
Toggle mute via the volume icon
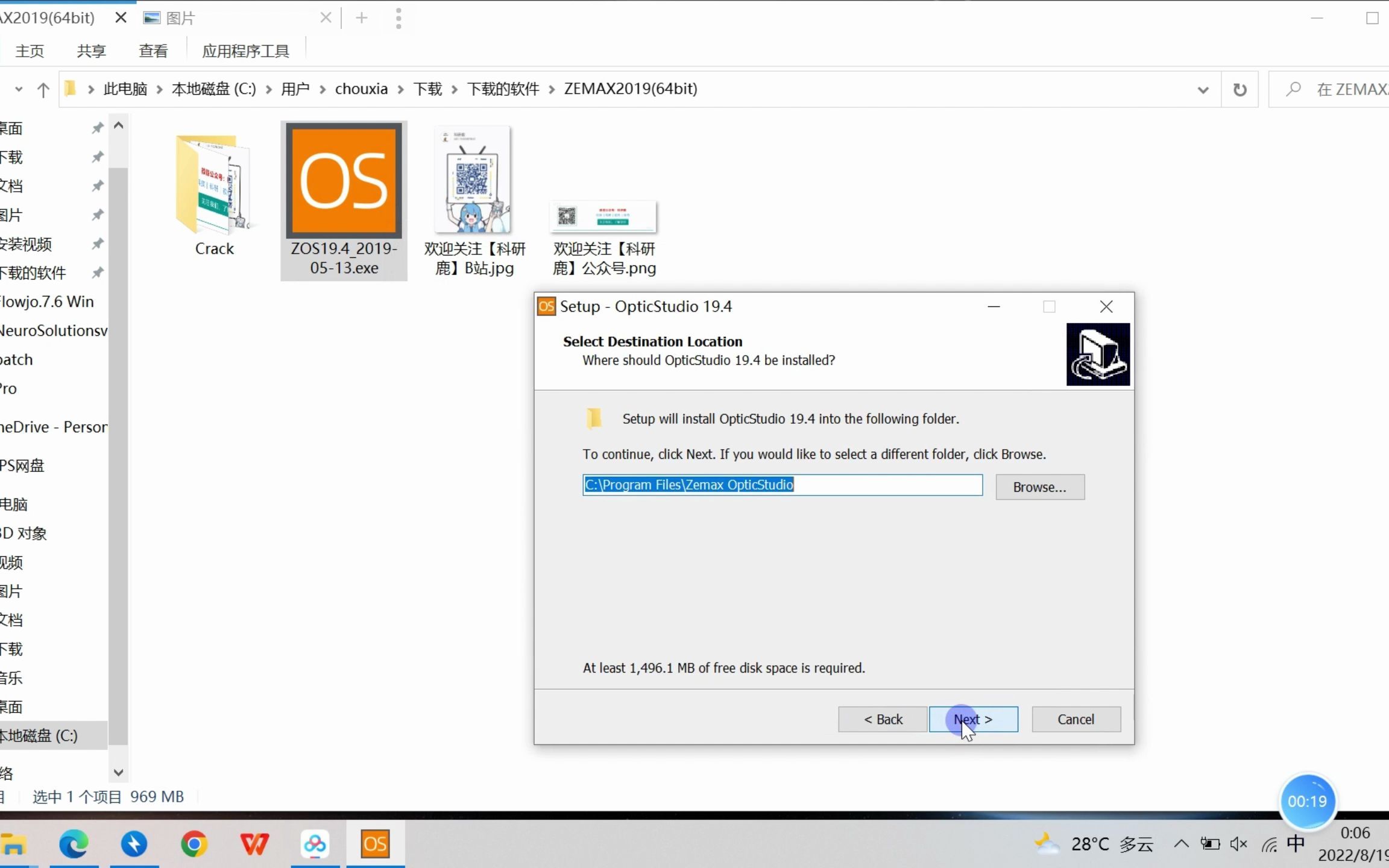(1238, 843)
